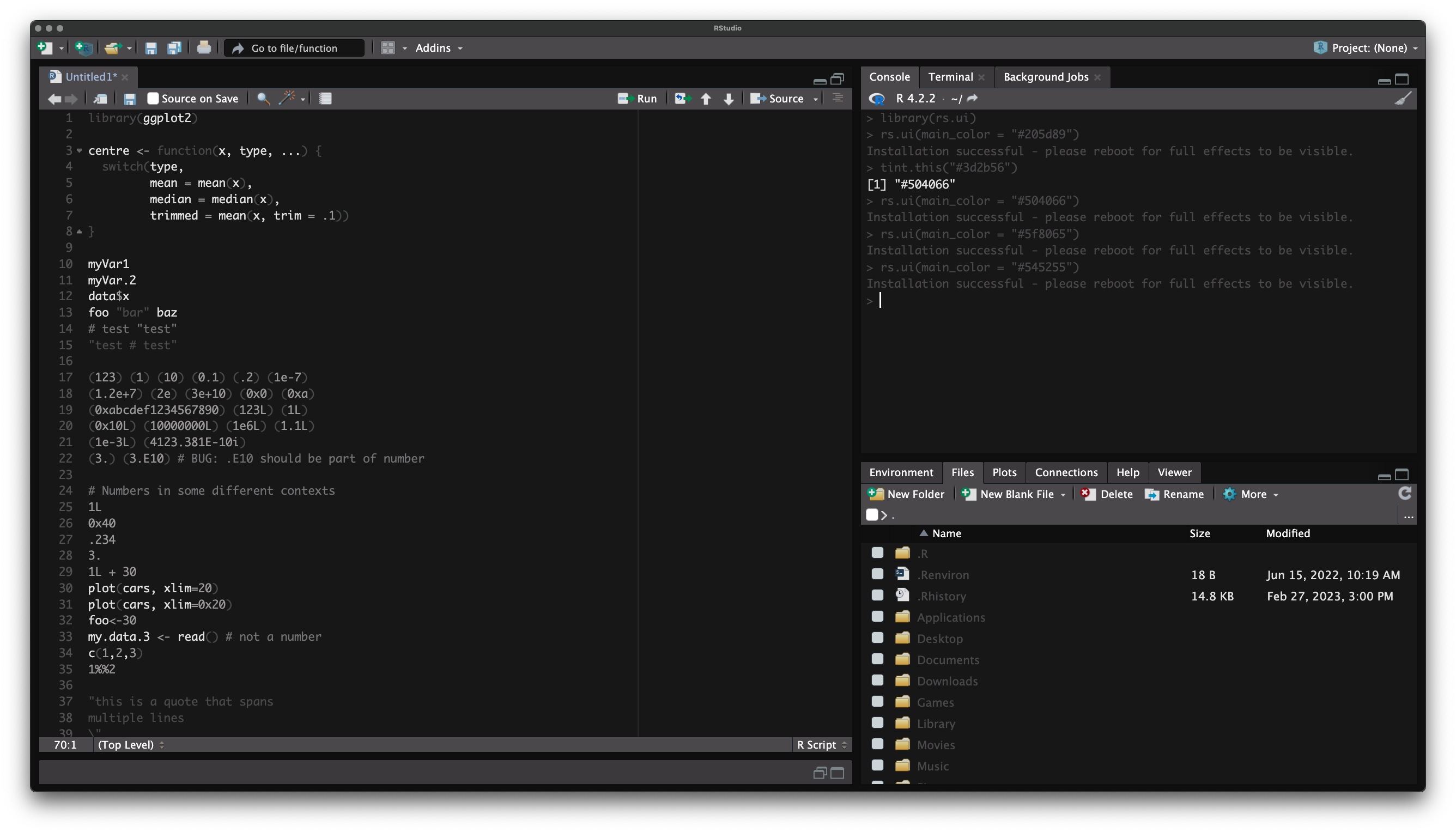Collapse the centre function fold arrow
This screenshot has height=832, width=1456.
(x=80, y=151)
